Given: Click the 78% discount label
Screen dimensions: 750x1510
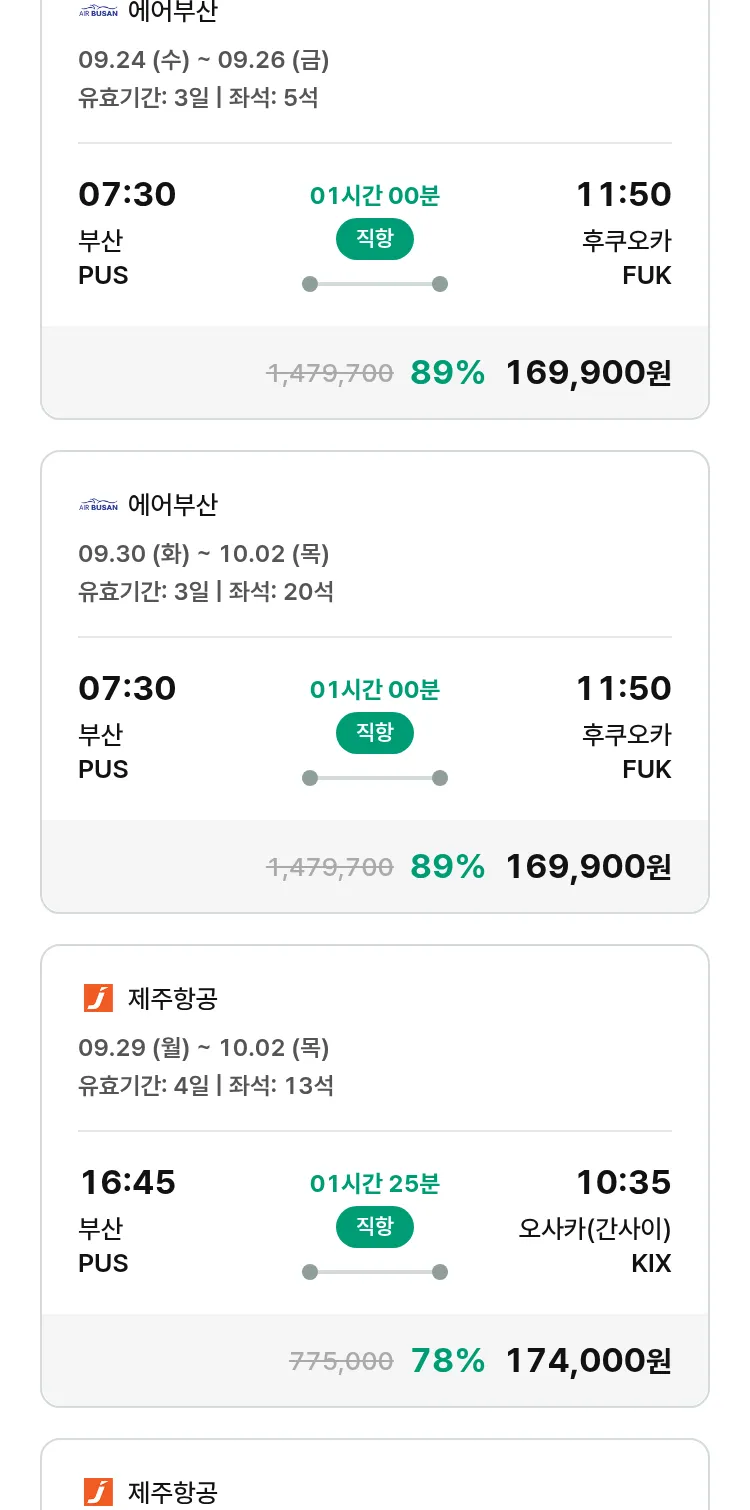Looking at the screenshot, I should 448,1361.
